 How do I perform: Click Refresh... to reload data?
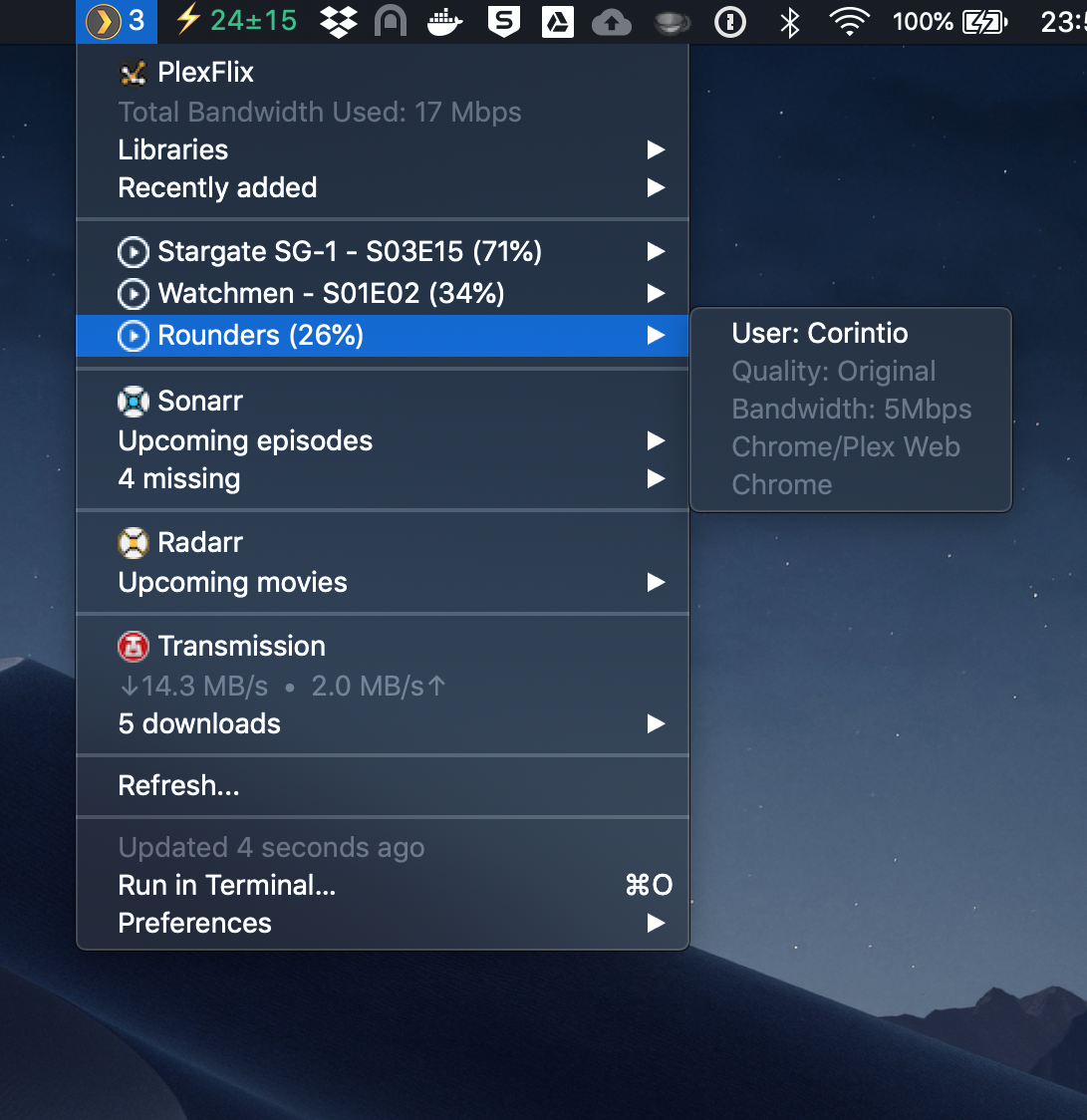[382, 786]
